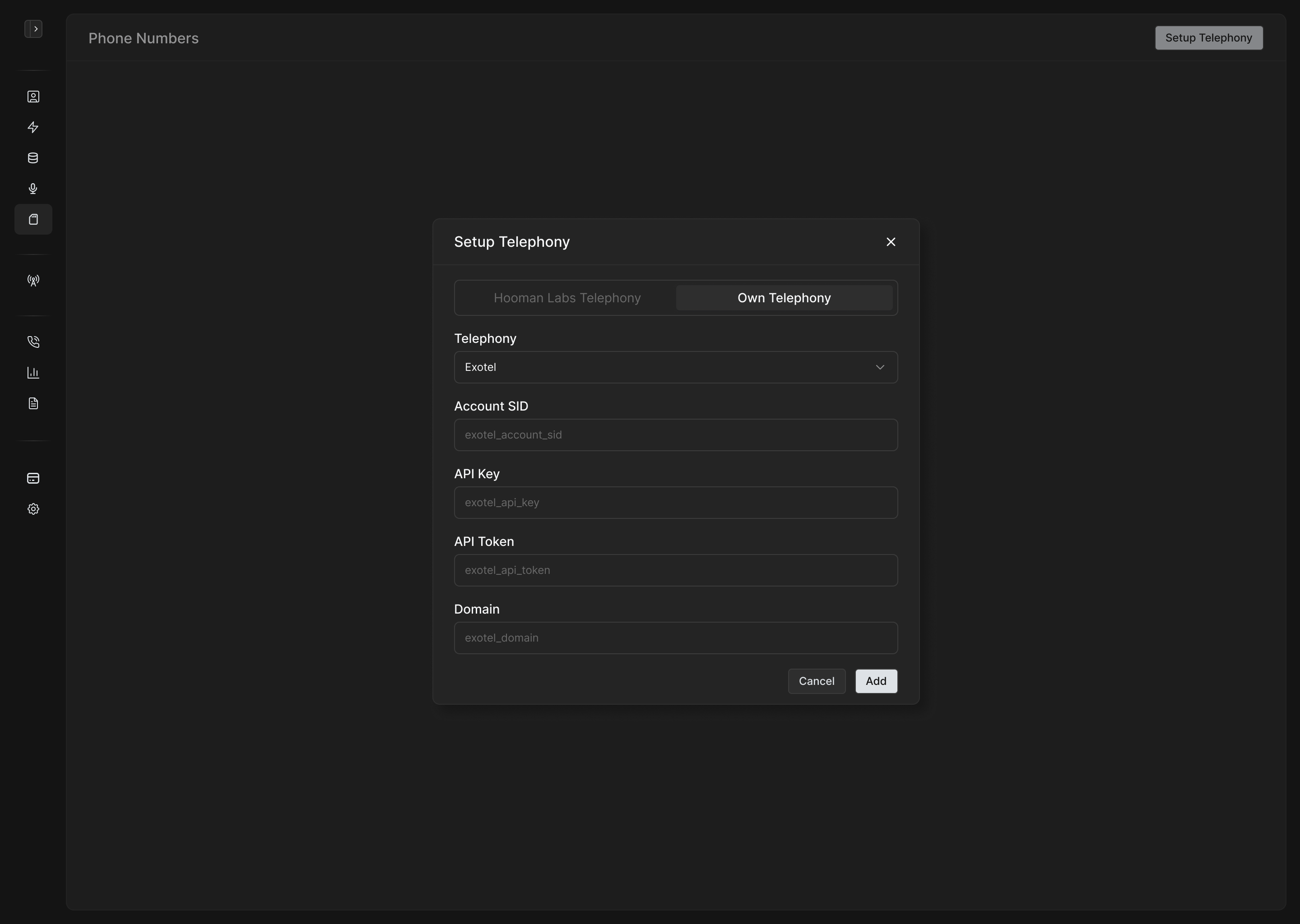Open the database sidebar icon

[x=33, y=158]
